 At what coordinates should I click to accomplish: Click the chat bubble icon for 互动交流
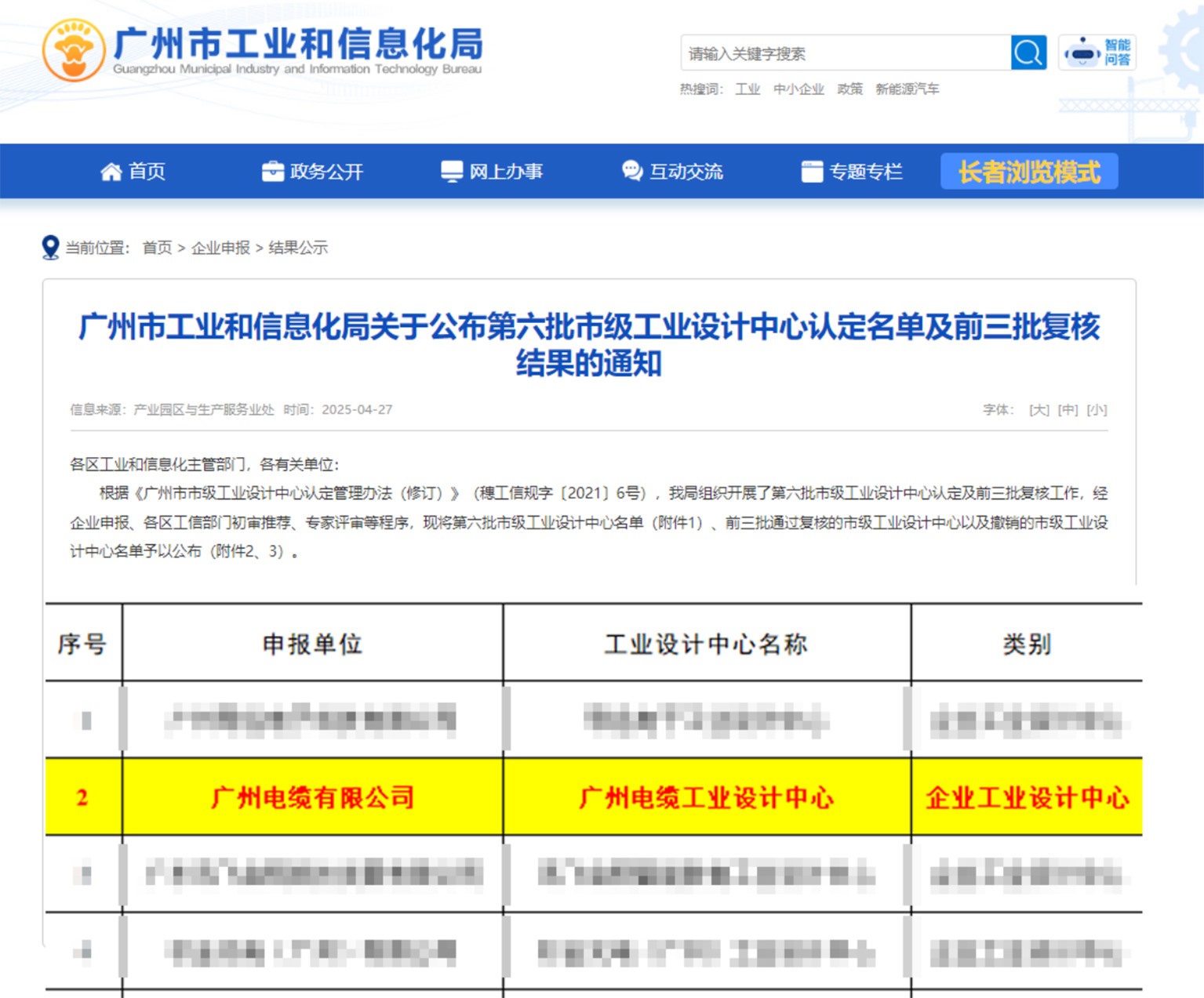(631, 171)
